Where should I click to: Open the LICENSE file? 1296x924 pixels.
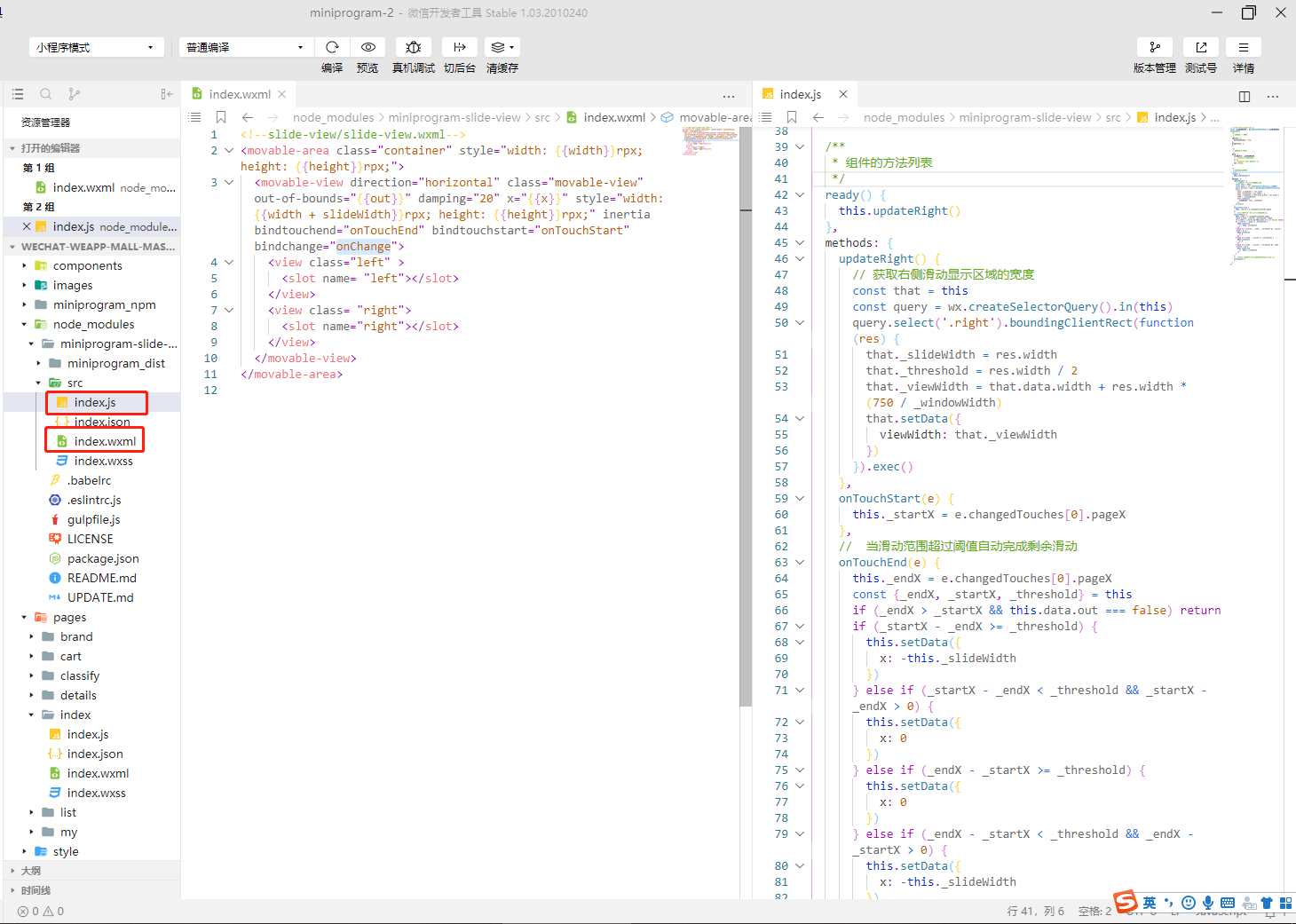point(91,539)
